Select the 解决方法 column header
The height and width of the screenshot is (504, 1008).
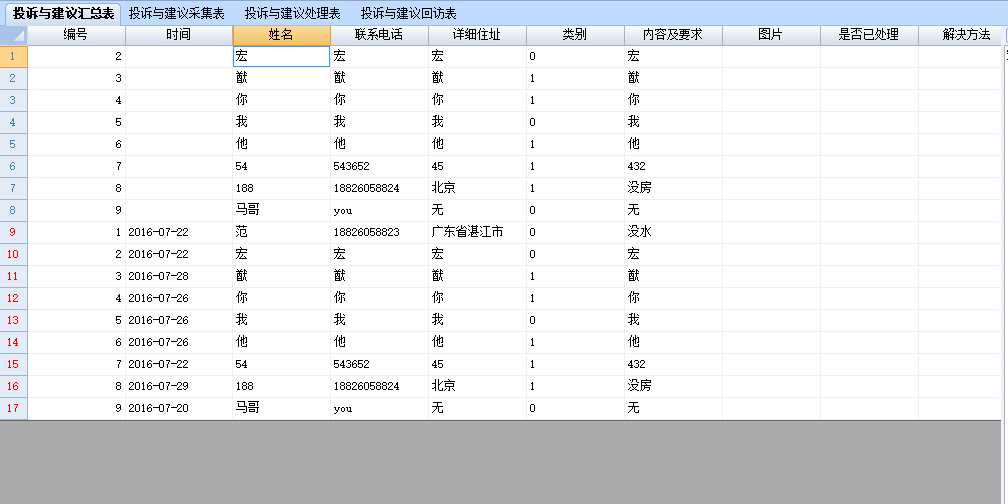point(960,35)
